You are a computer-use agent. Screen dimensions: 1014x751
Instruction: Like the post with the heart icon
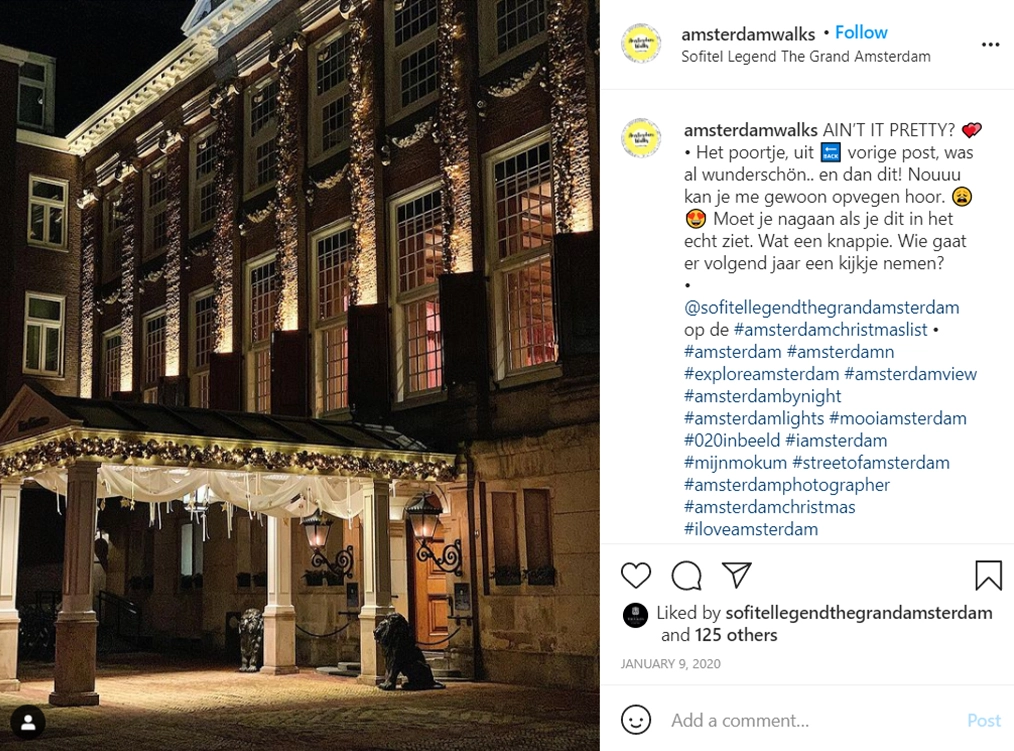636,575
